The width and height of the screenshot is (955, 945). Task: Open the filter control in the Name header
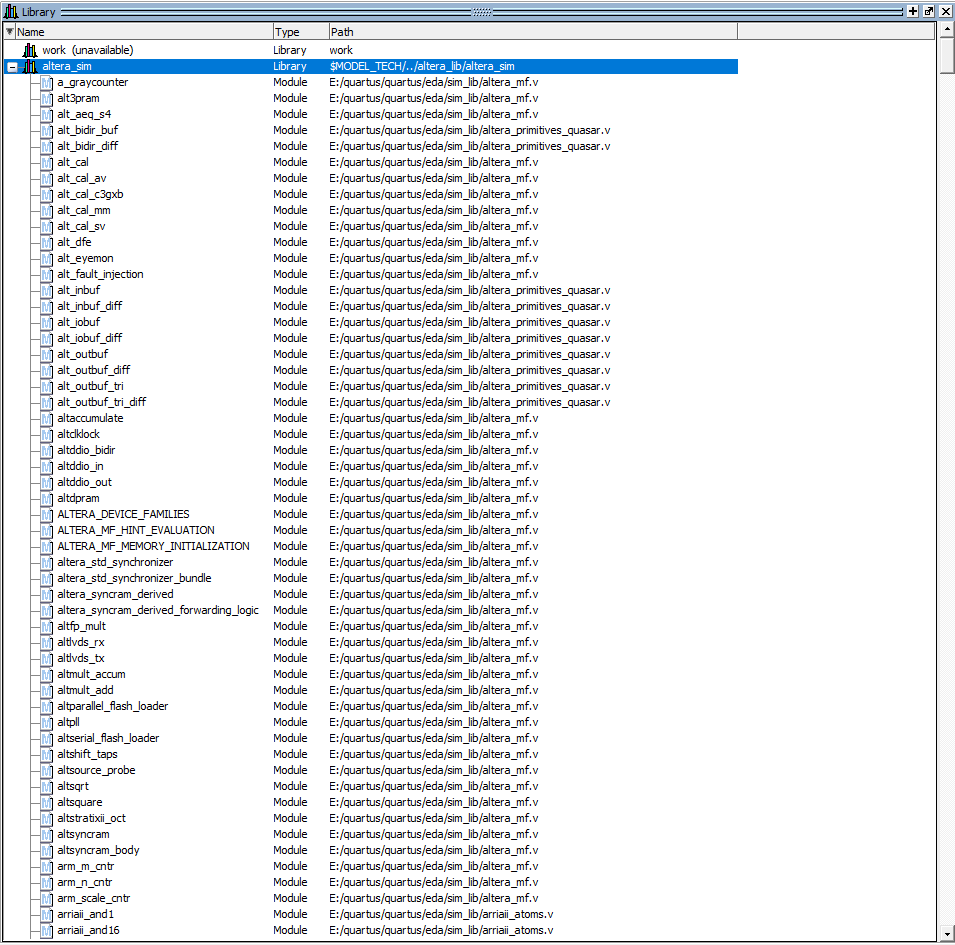(10, 31)
